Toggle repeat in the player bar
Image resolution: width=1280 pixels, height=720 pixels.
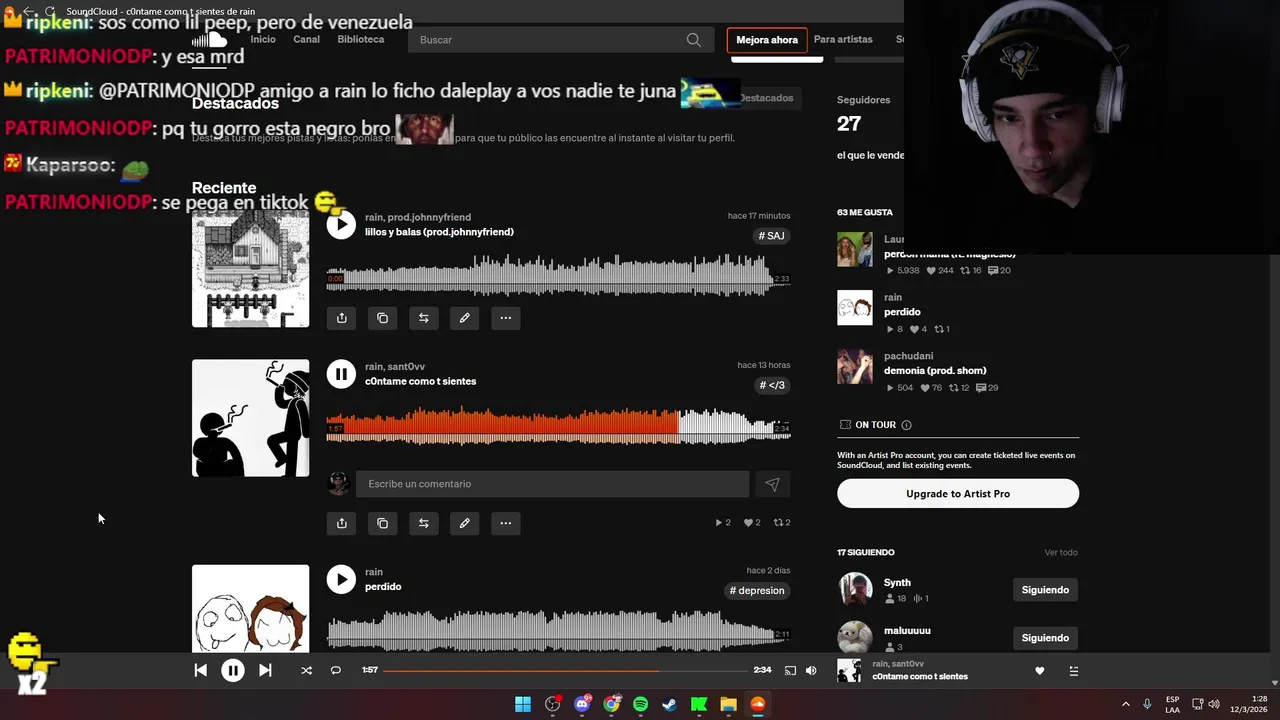click(336, 671)
